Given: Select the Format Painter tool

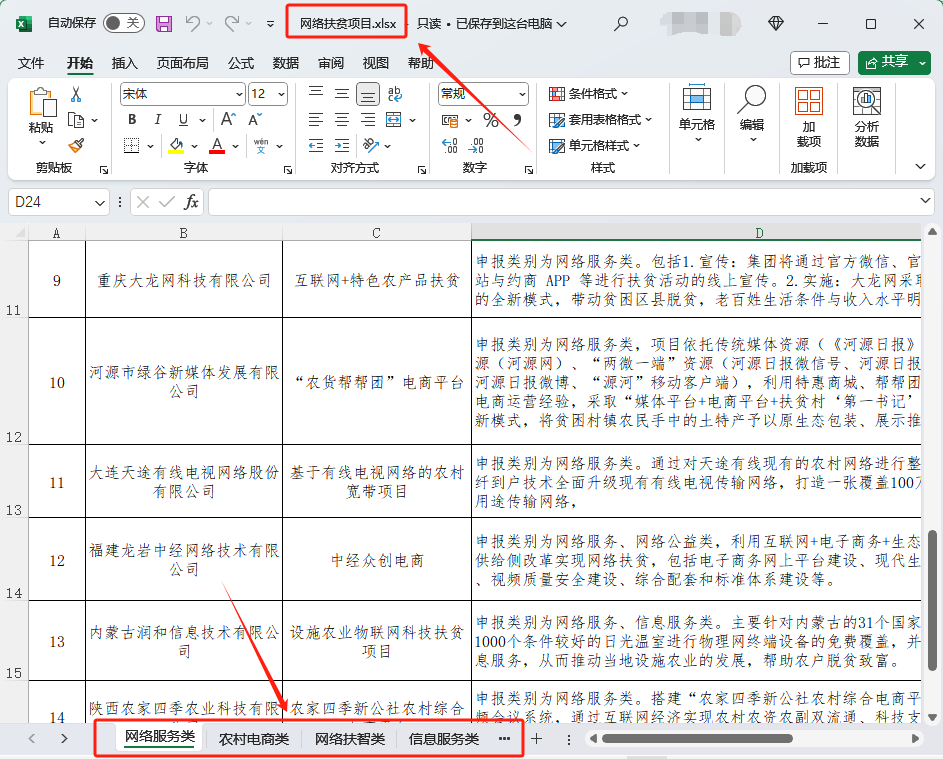Looking at the screenshot, I should [76, 145].
